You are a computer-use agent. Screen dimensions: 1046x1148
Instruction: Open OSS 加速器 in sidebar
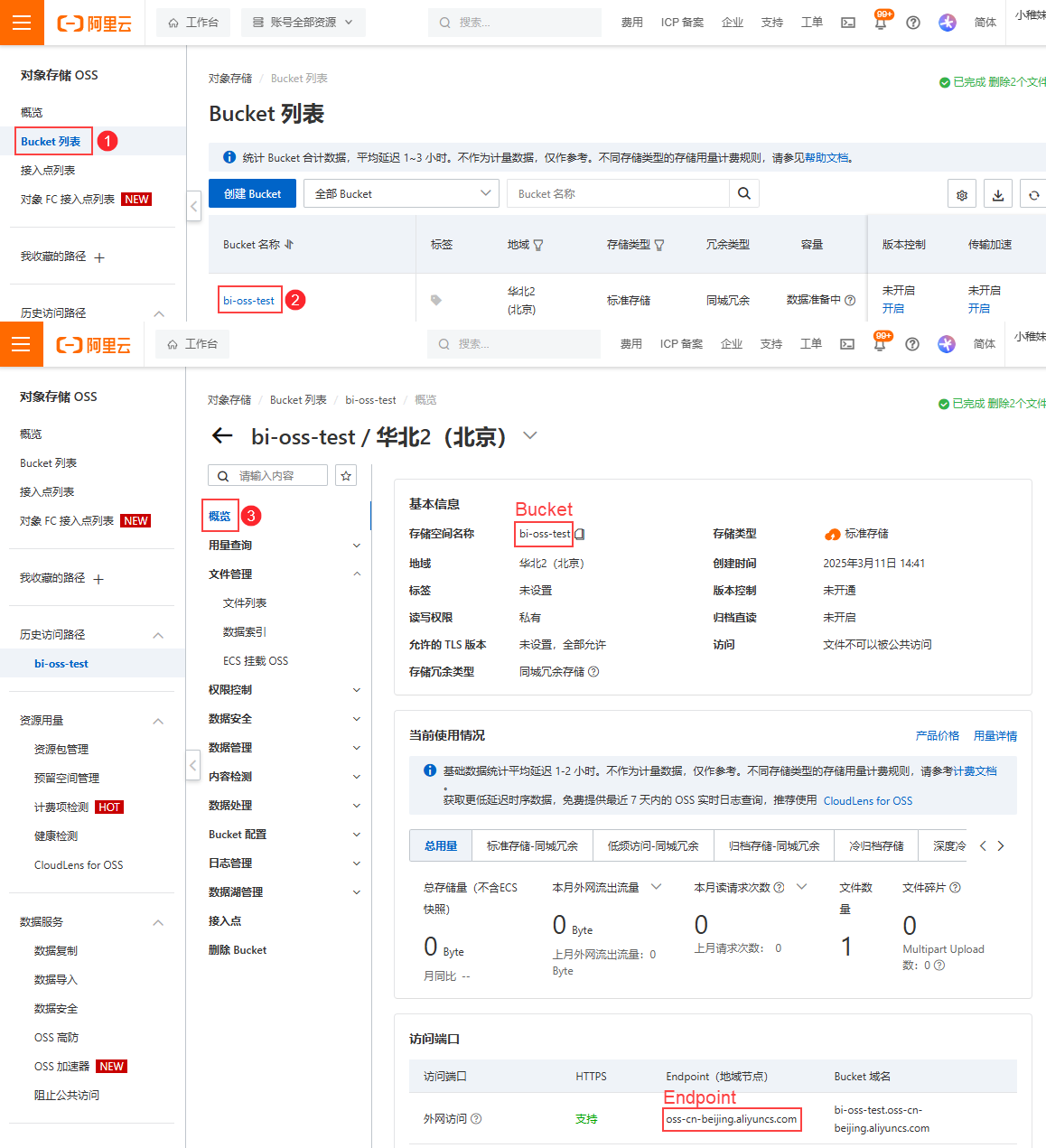coord(62,1067)
